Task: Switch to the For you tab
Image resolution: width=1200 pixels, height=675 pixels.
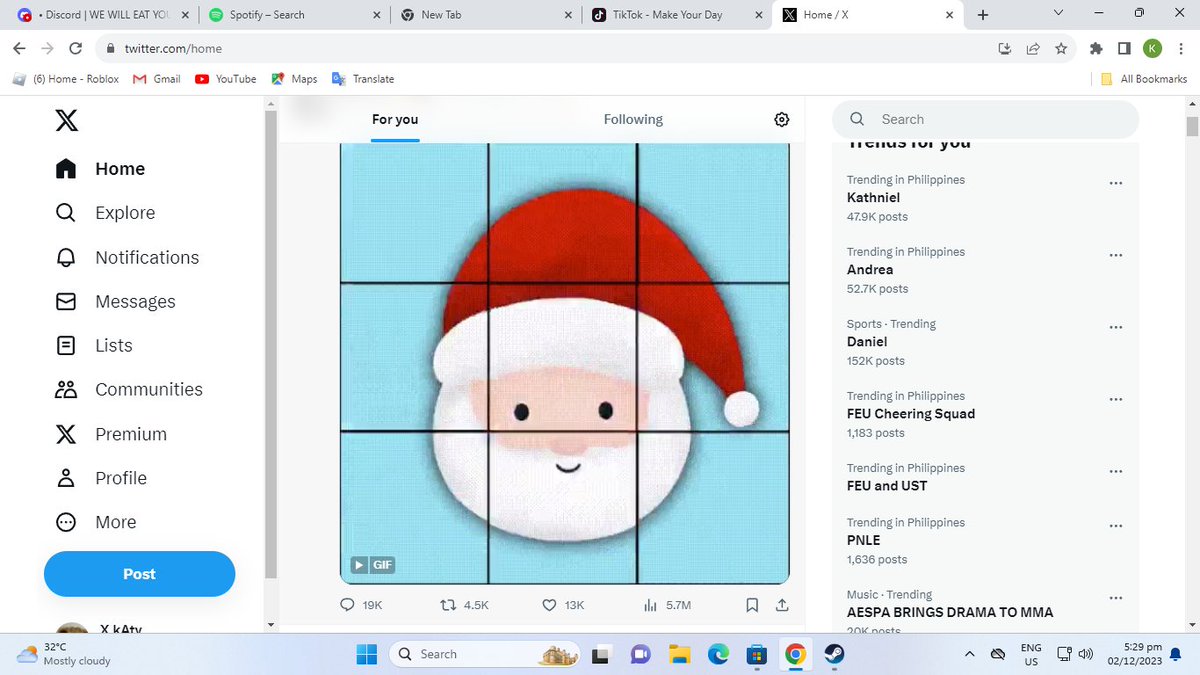Action: coord(395,119)
